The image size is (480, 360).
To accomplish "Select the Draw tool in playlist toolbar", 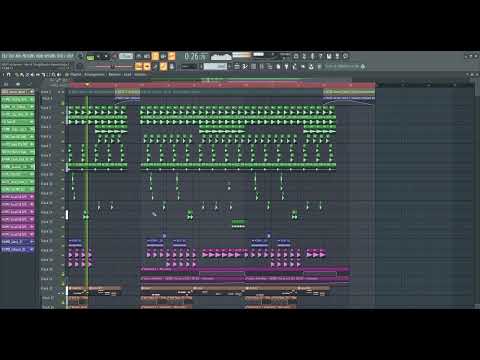I will pyautogui.click(x=17, y=75).
